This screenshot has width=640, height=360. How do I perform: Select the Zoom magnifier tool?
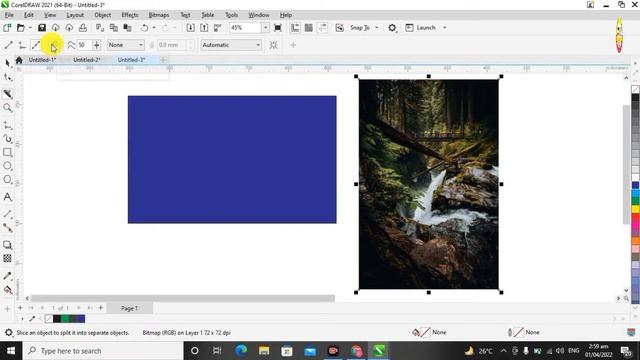coord(7,108)
